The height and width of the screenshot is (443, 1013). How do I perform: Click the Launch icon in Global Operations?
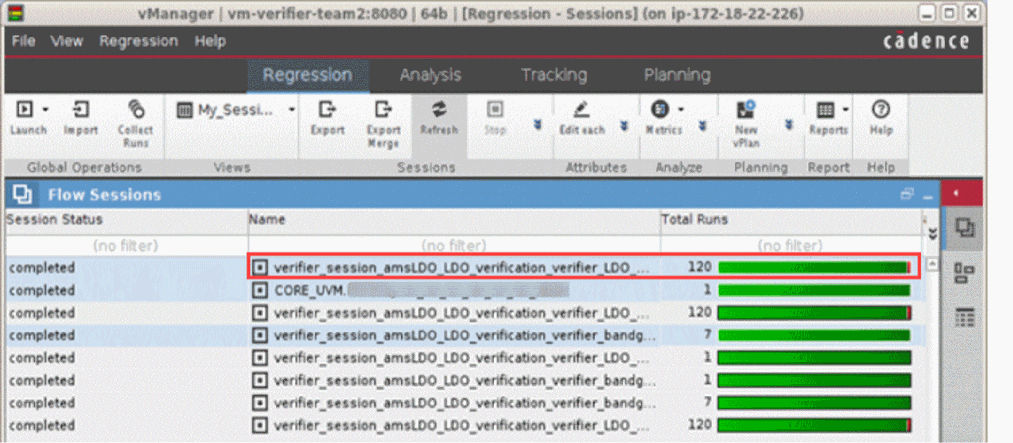click(x=24, y=110)
